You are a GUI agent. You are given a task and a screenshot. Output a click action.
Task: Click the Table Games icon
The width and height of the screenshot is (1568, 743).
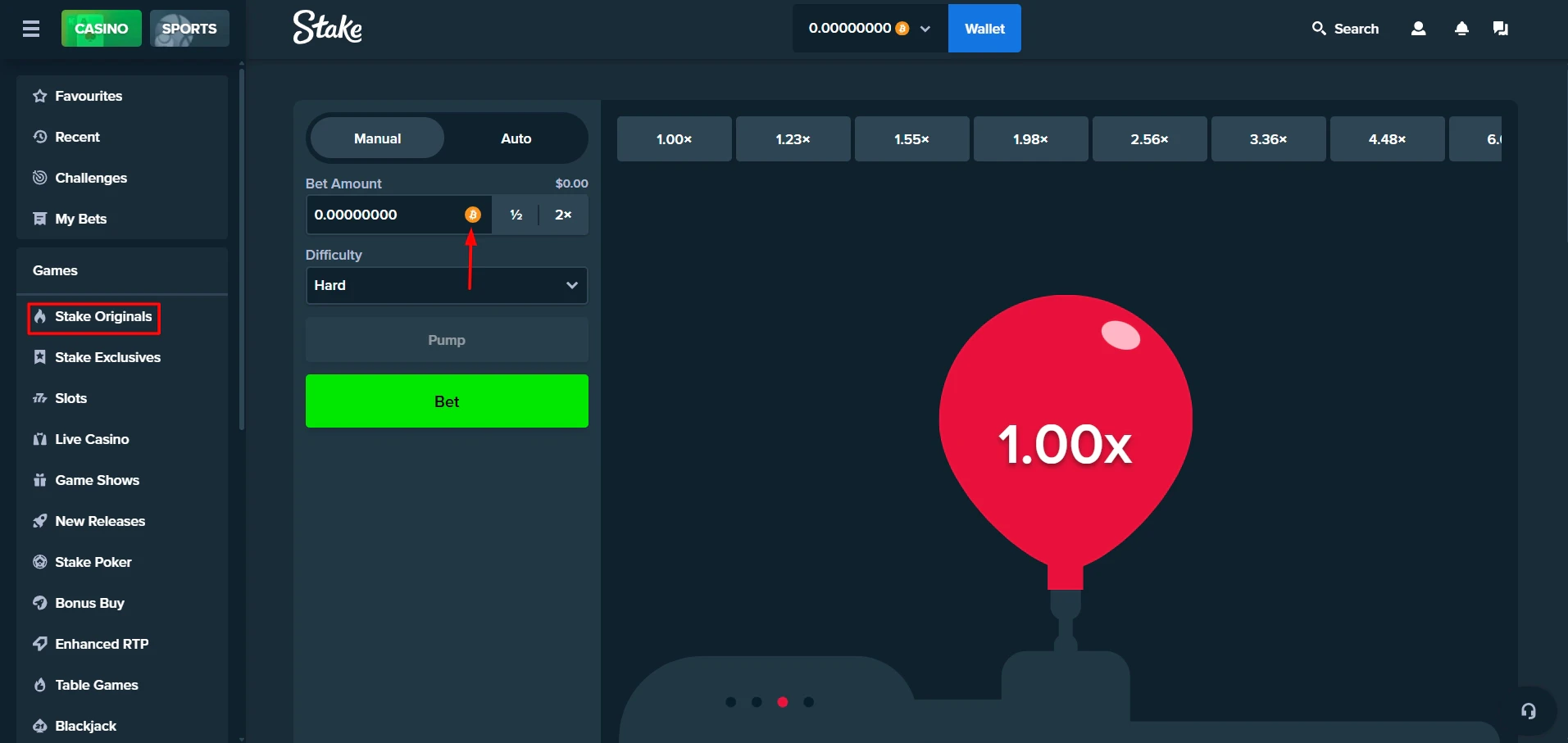coord(39,685)
